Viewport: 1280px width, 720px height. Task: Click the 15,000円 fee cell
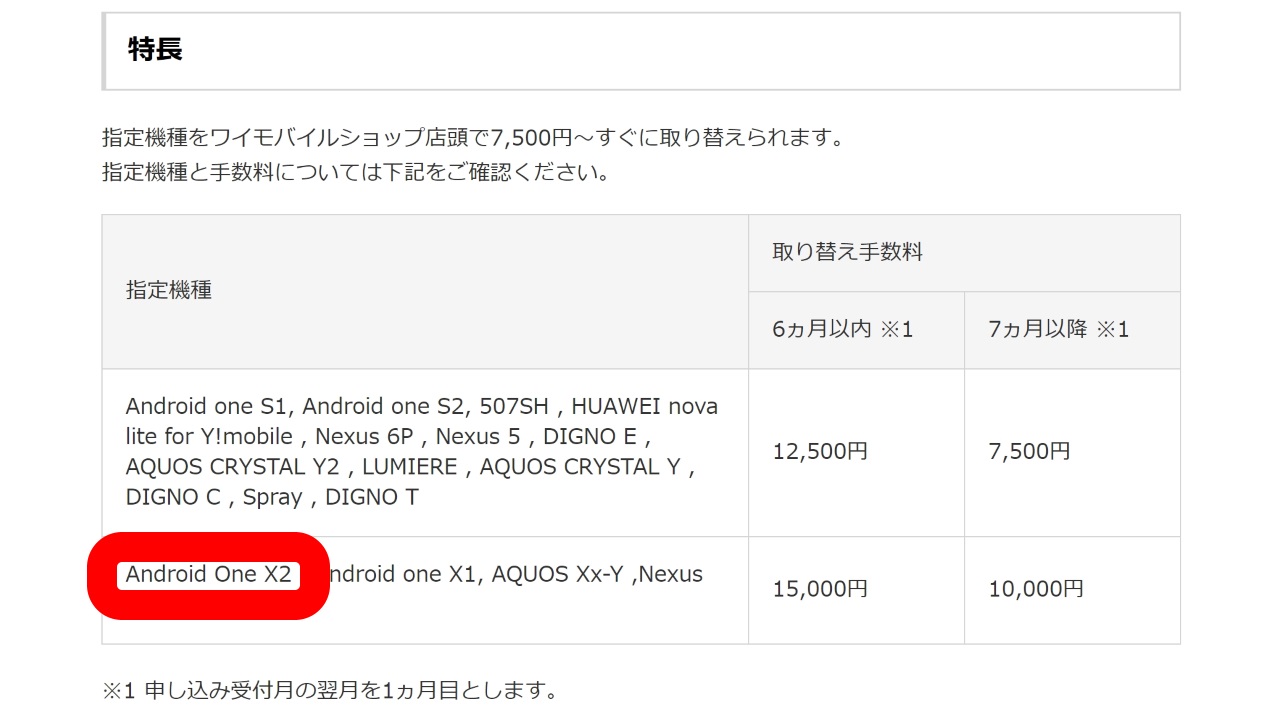pos(819,590)
